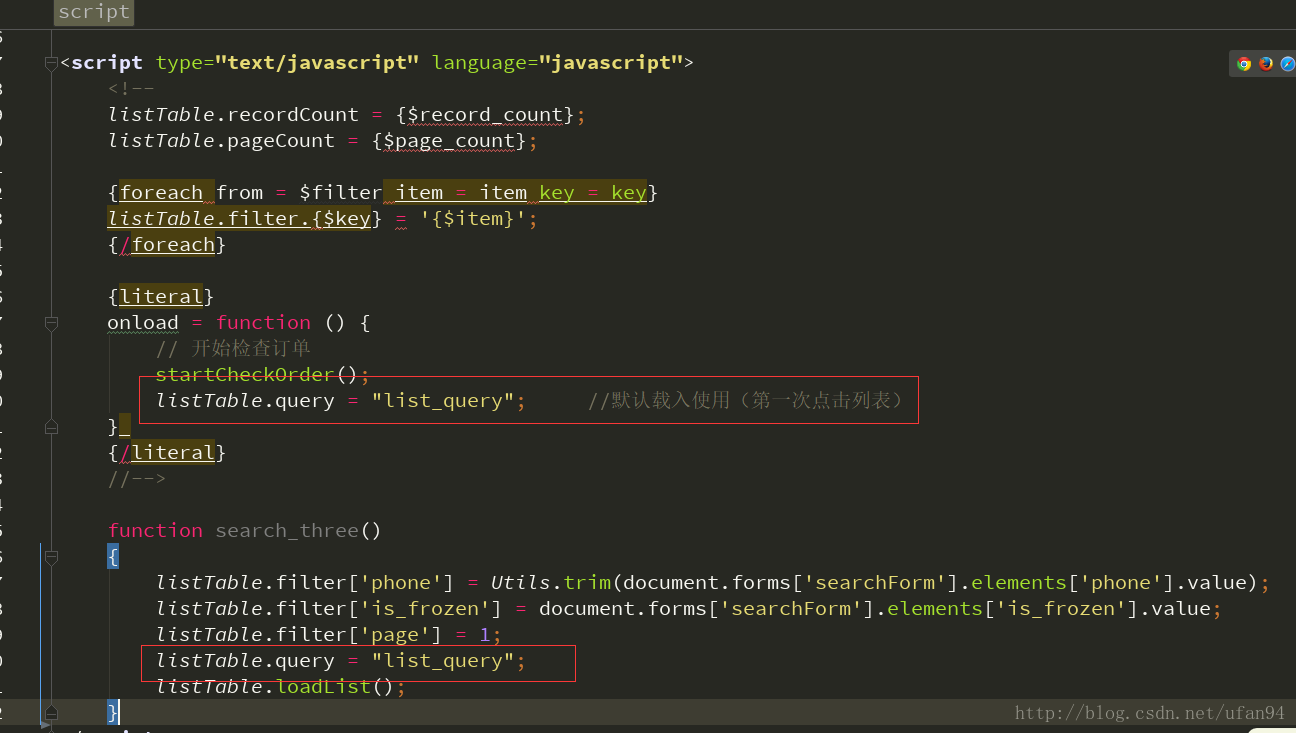Toggle fold marker at onload closing brace
Image resolution: width=1296 pixels, height=733 pixels.
(x=50, y=428)
